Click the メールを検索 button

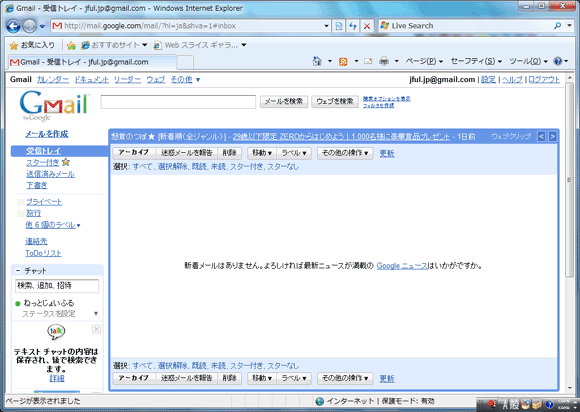284,101
